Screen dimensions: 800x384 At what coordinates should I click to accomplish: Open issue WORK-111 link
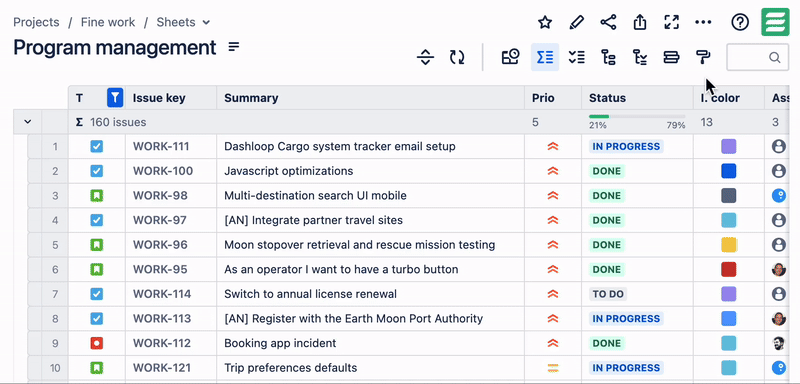click(x=161, y=146)
